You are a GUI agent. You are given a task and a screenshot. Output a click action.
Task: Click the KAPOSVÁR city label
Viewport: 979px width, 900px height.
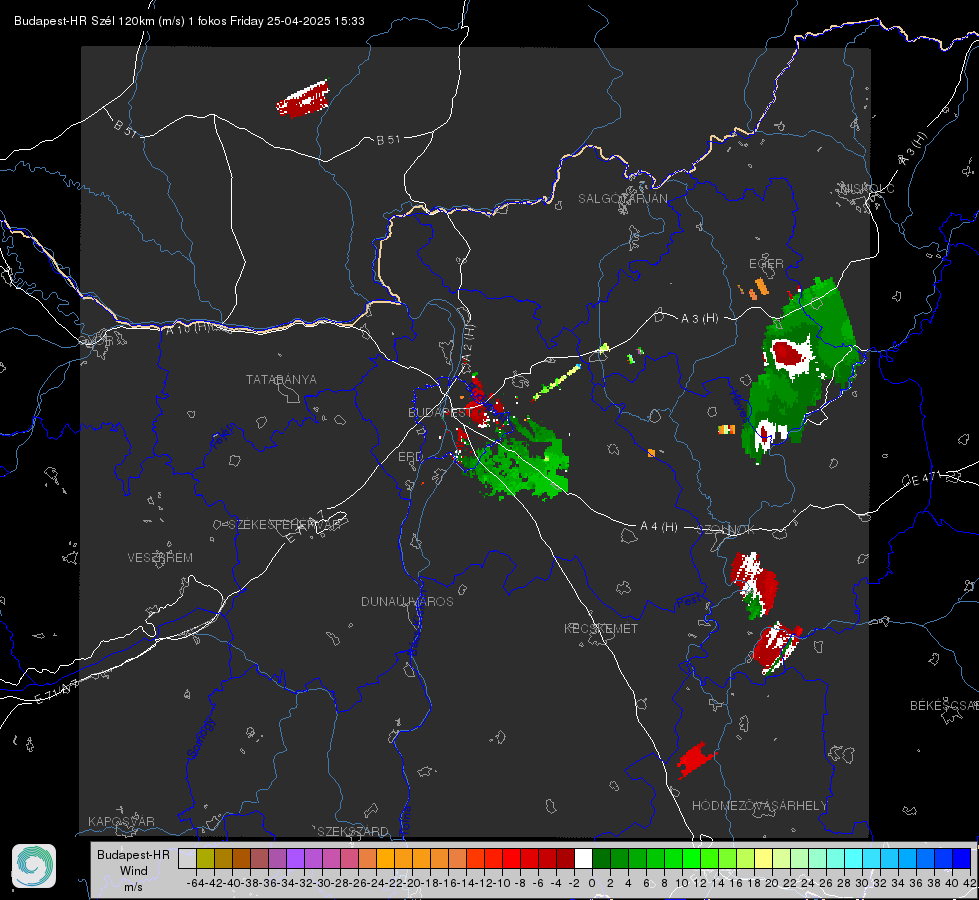tap(121, 821)
